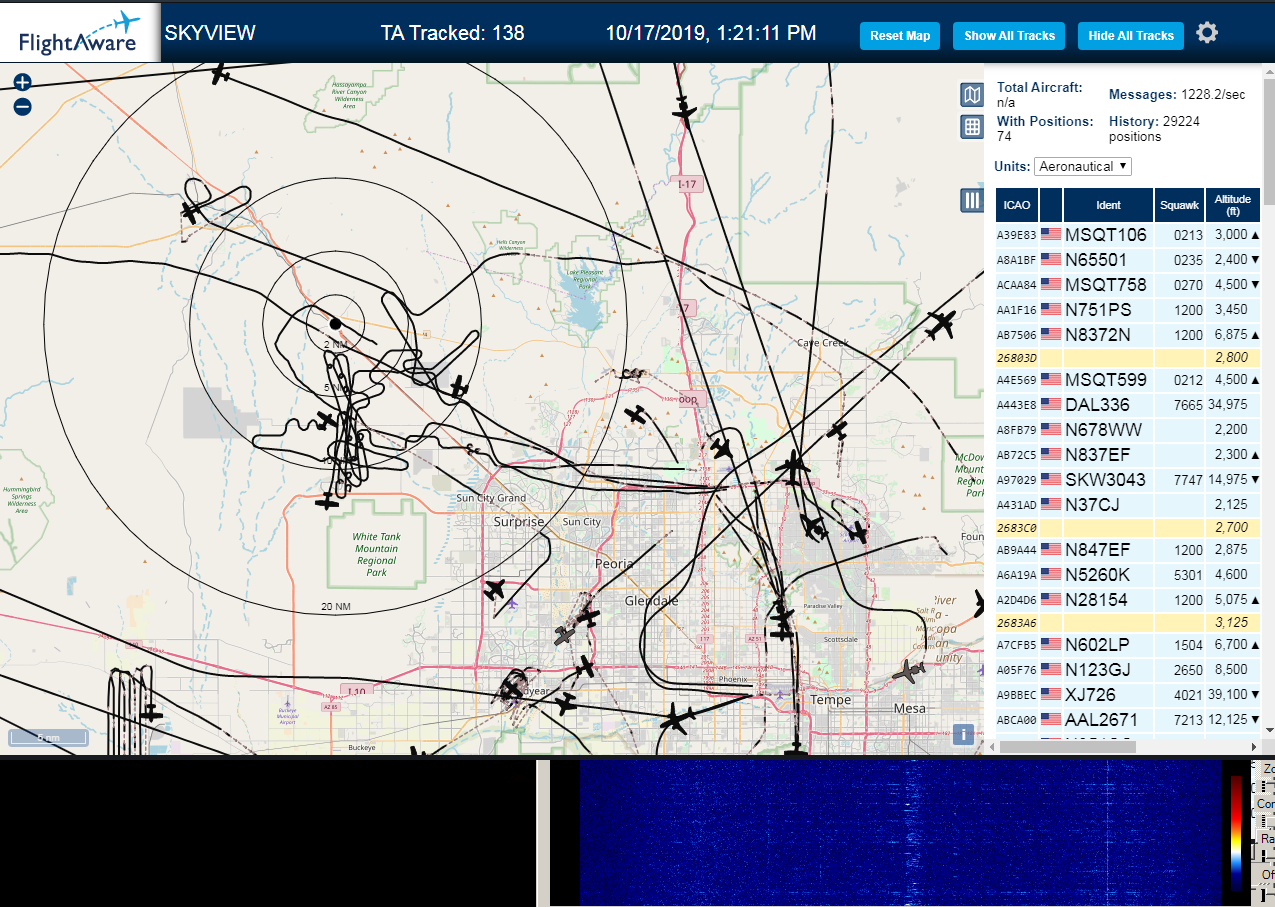The height and width of the screenshot is (907, 1275).
Task: Click the waterfall color gradient scale bar
Action: pyautogui.click(x=1236, y=833)
